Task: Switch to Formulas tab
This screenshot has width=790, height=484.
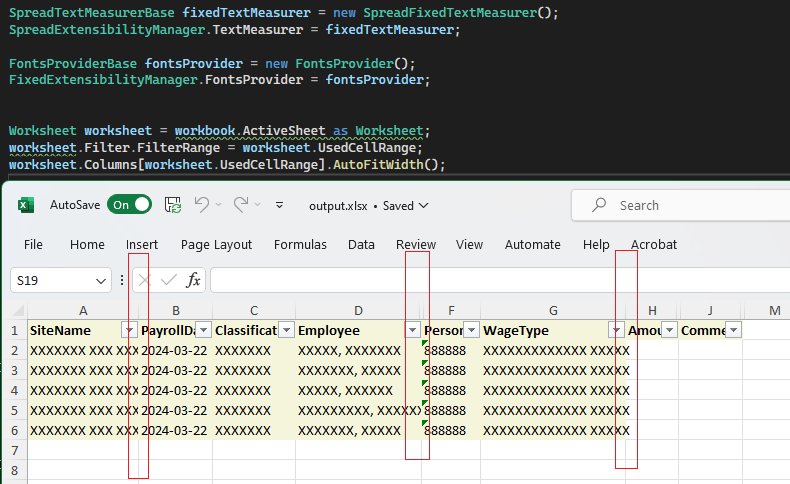Action: click(x=300, y=245)
